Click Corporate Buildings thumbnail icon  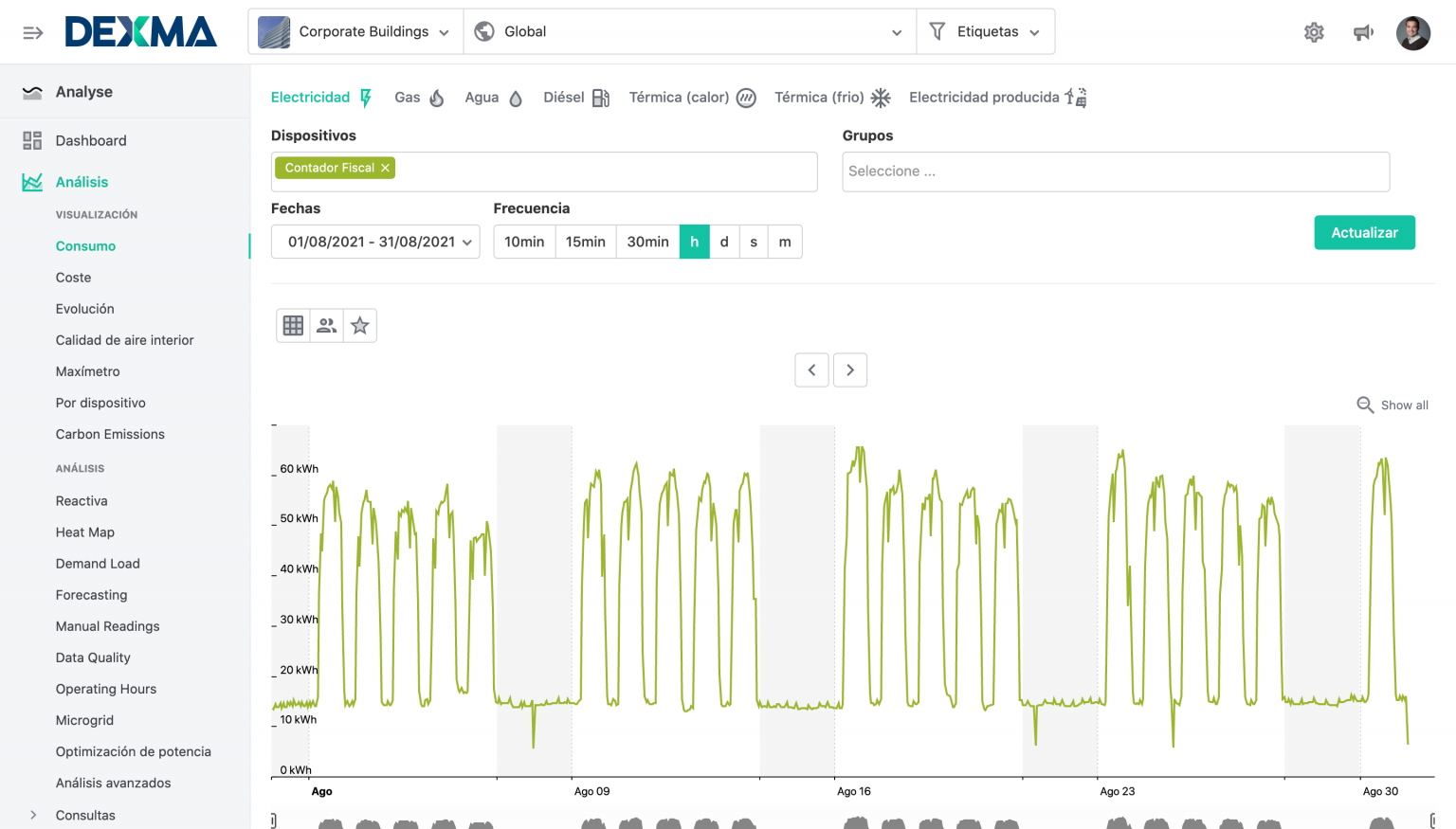274,31
